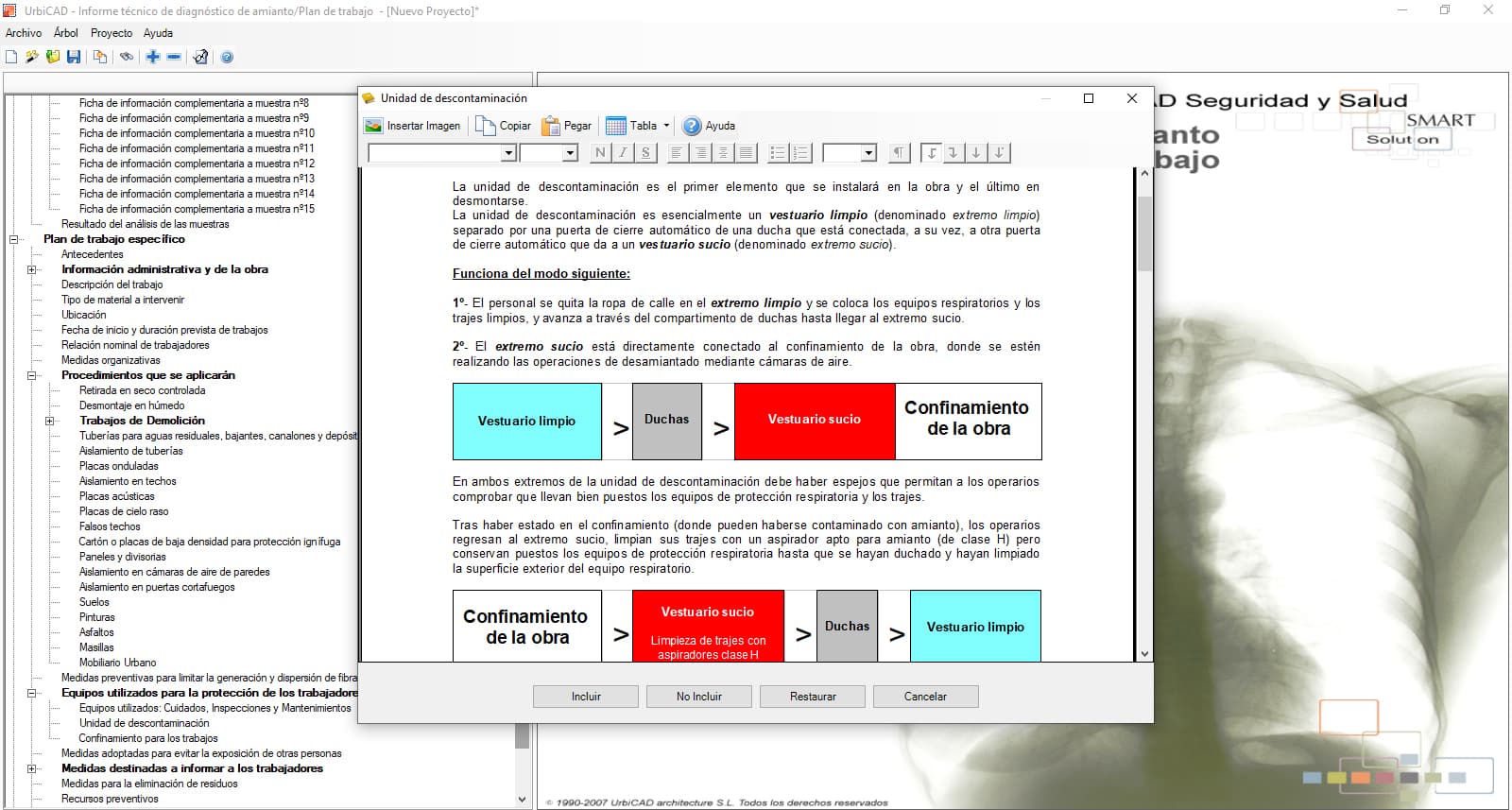Click the tree panel scrollbar down arrow

pos(522,799)
